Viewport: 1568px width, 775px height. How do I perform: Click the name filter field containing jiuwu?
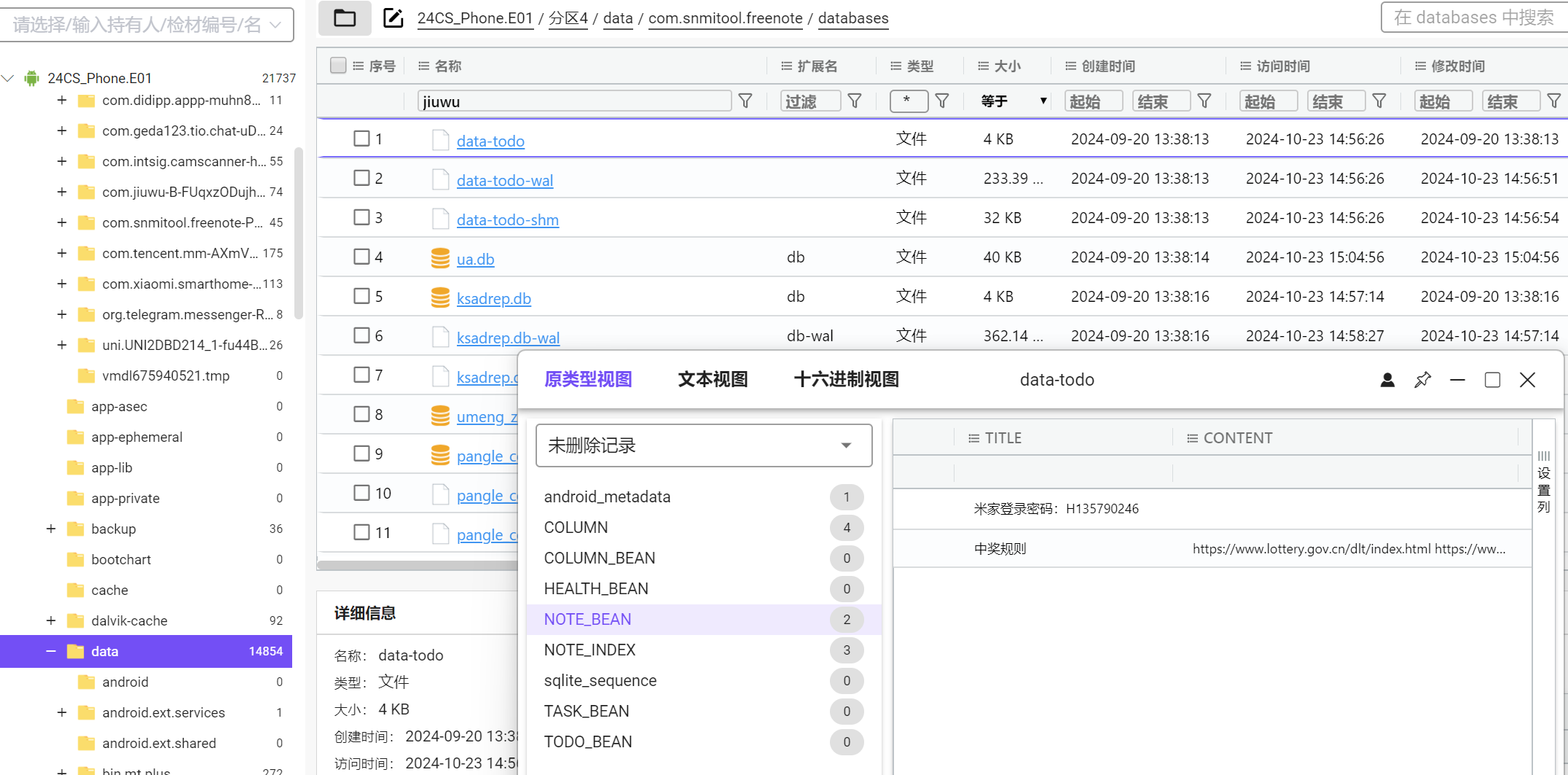(574, 101)
